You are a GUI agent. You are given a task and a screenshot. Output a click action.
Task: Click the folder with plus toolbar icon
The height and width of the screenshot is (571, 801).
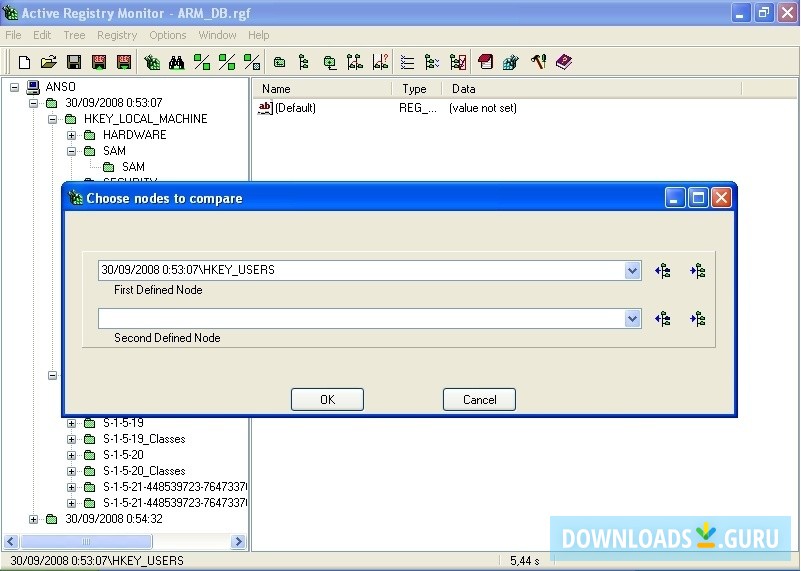[x=330, y=62]
